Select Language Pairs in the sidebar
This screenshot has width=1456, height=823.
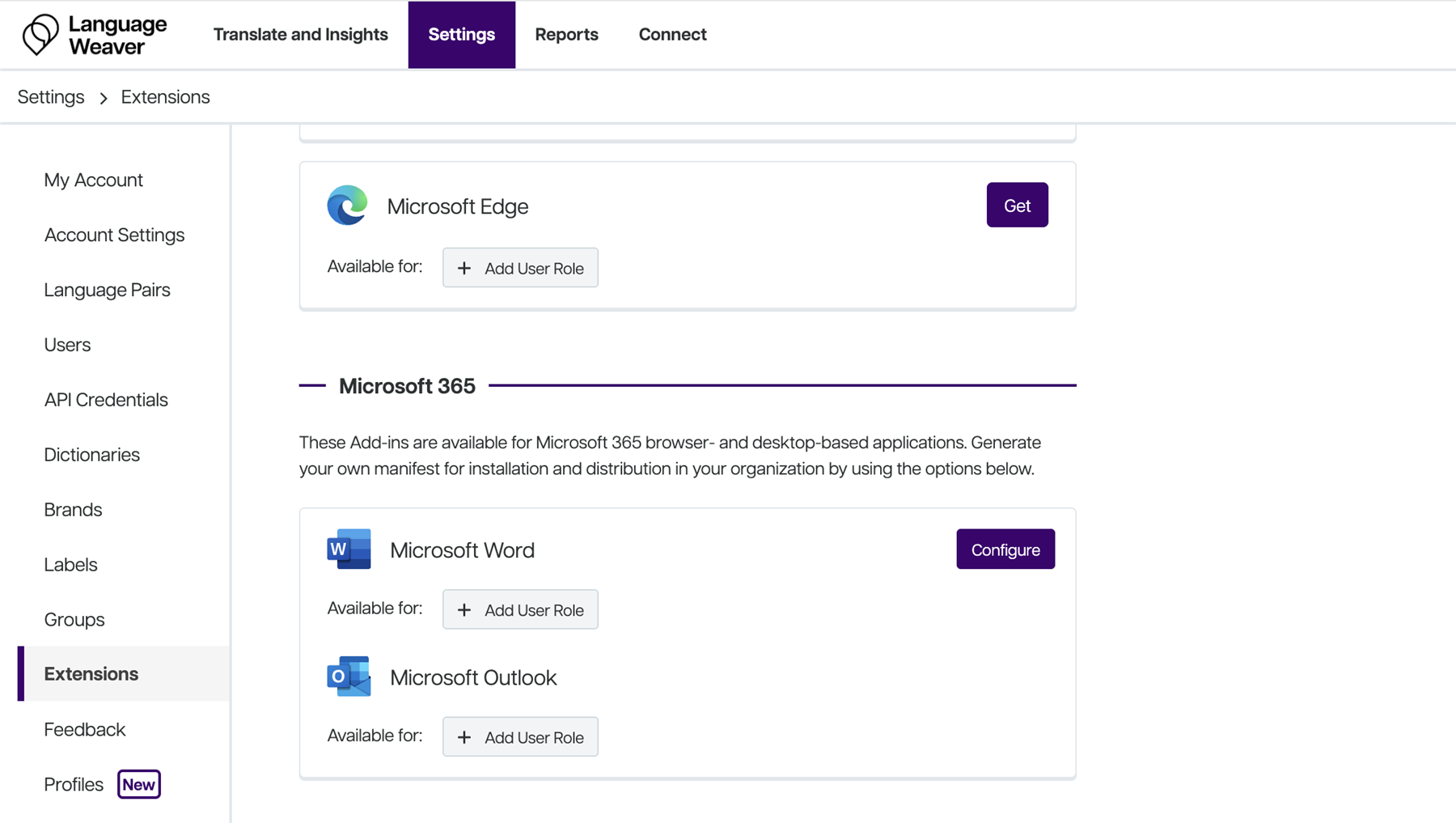tap(107, 290)
